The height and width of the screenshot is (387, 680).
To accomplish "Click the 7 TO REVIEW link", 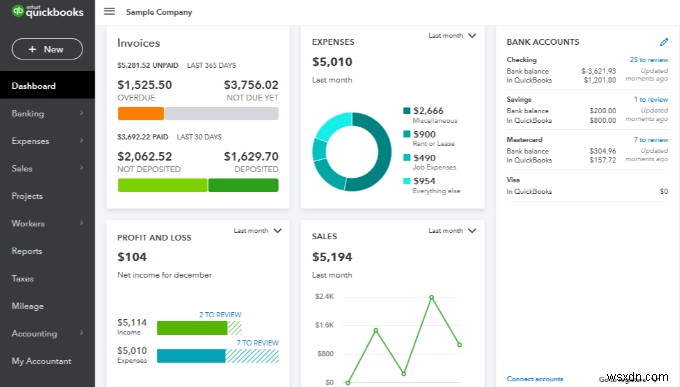I will (x=258, y=343).
